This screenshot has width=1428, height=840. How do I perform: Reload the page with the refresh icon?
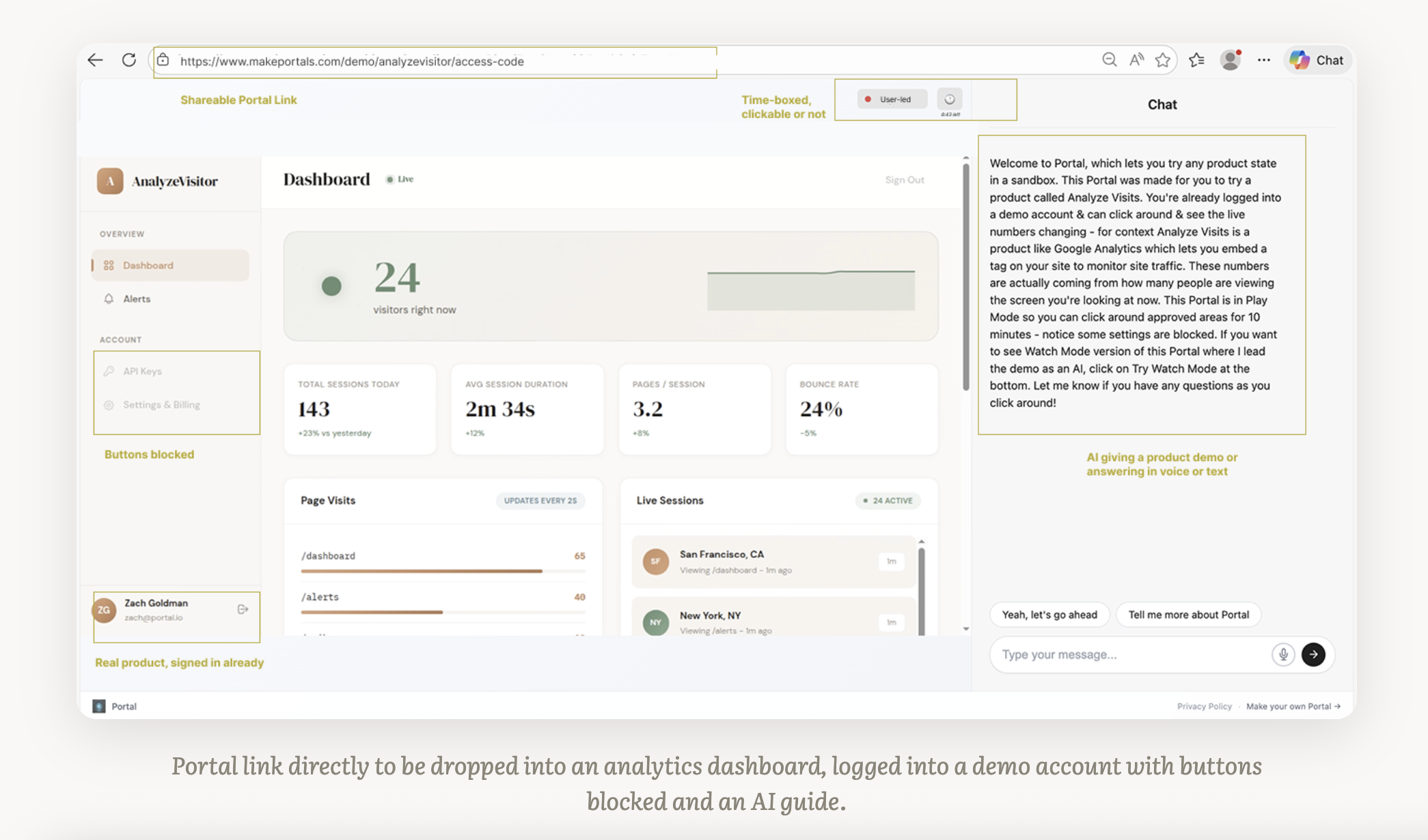tap(129, 60)
